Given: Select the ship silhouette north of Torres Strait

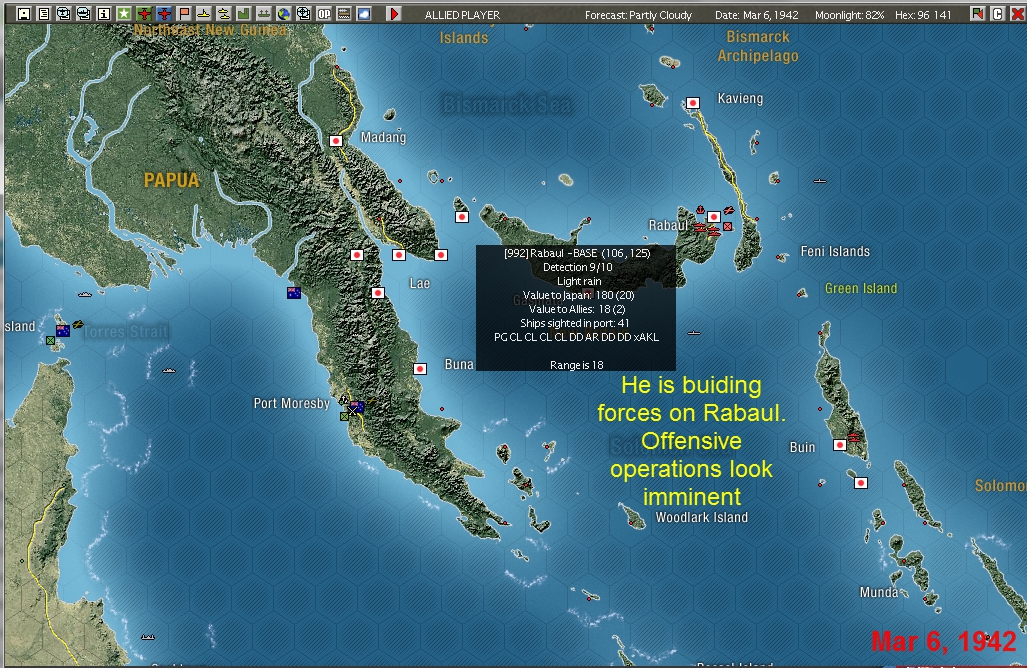Looking at the screenshot, I should coord(84,295).
